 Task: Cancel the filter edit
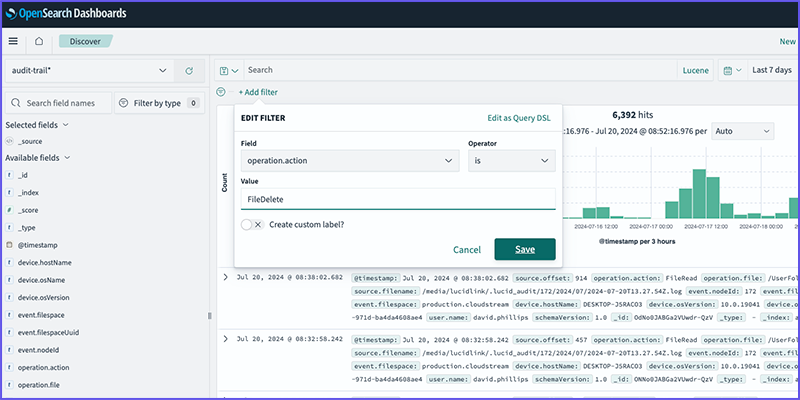pos(467,249)
